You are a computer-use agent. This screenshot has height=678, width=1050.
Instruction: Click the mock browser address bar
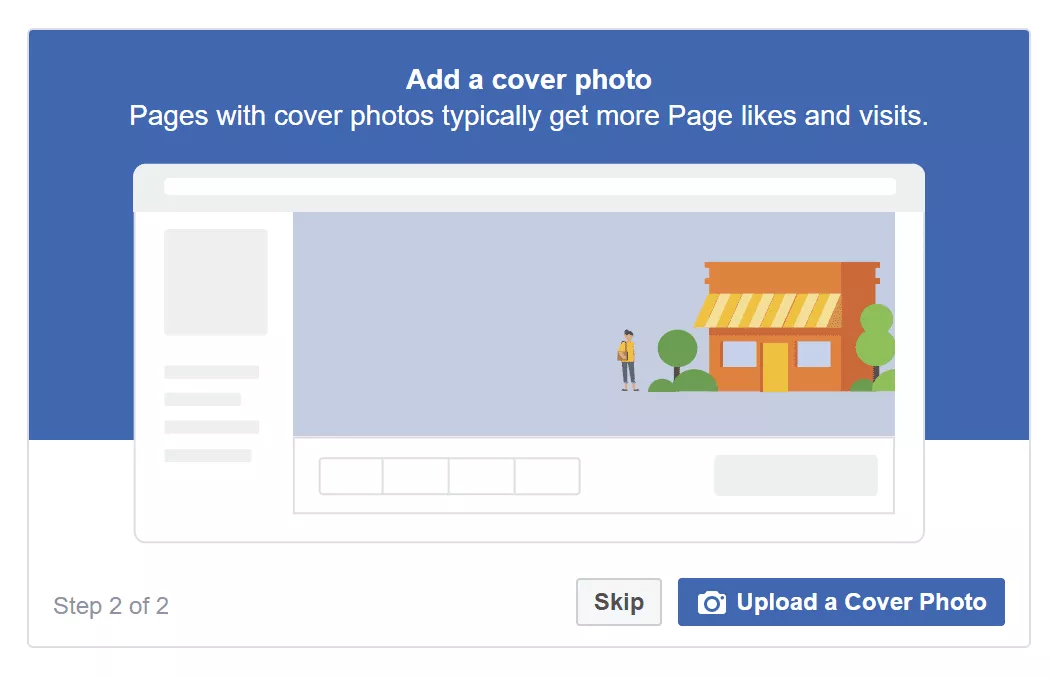[529, 187]
